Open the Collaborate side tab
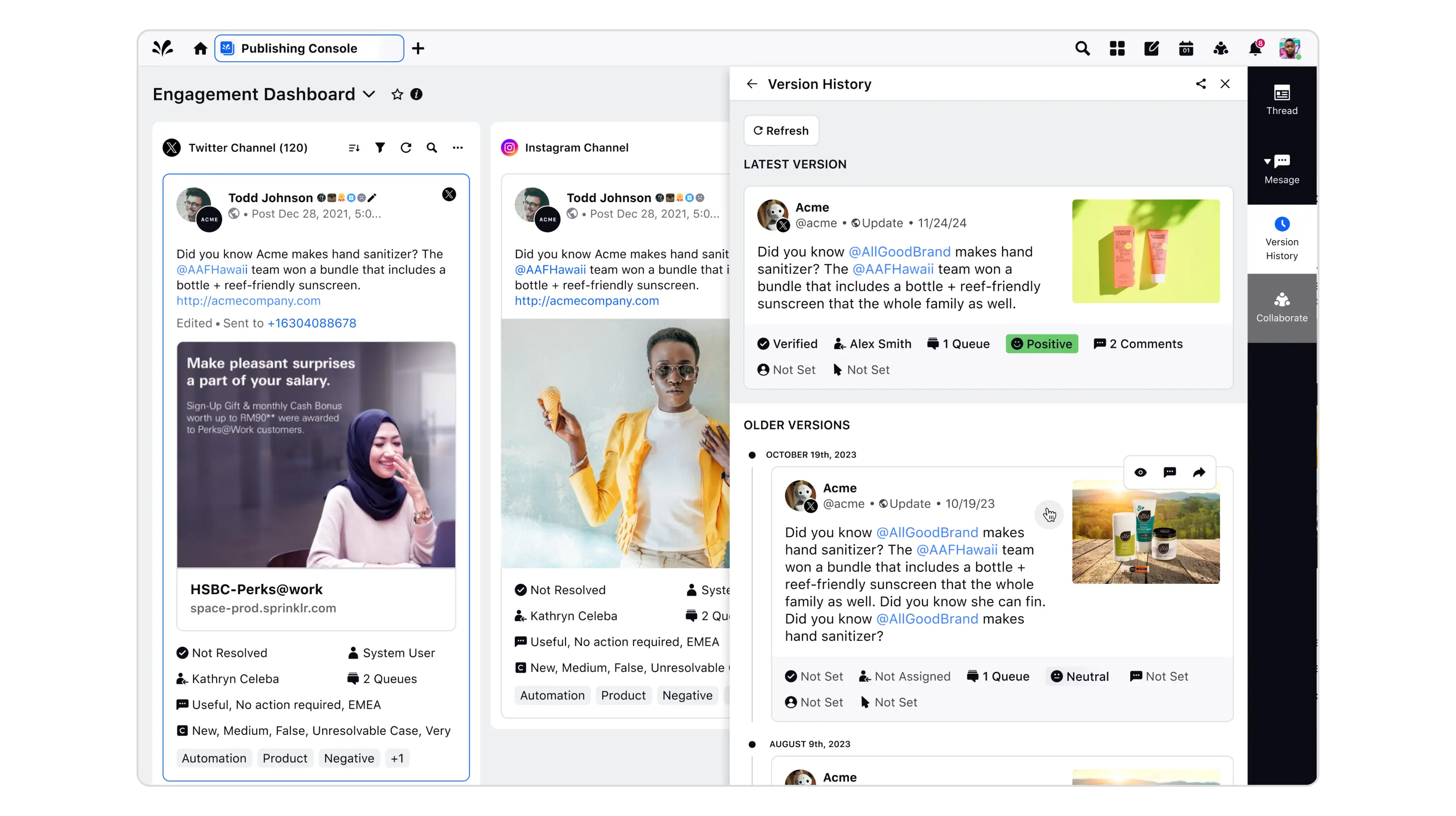The image size is (1456, 816). [1281, 308]
